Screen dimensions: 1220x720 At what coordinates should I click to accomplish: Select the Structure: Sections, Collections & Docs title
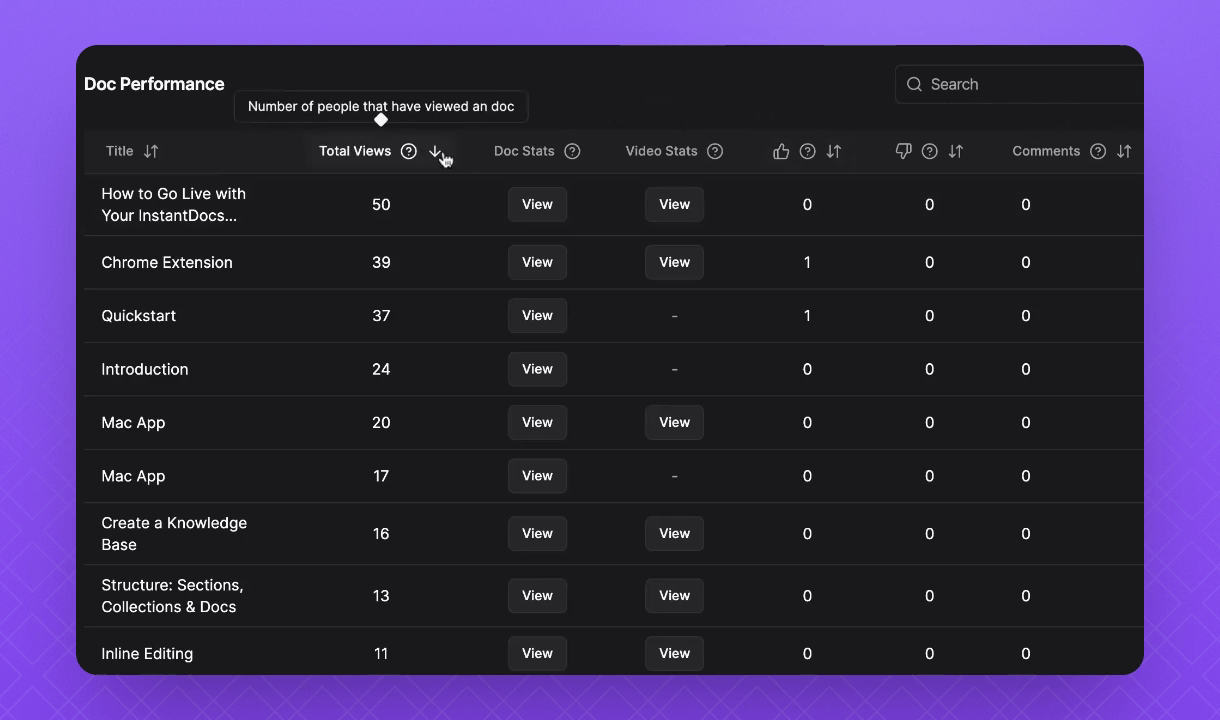[x=172, y=595]
